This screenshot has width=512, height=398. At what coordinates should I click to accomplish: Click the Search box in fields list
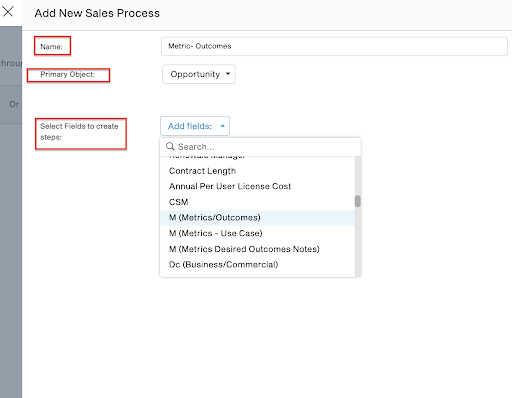click(261, 147)
